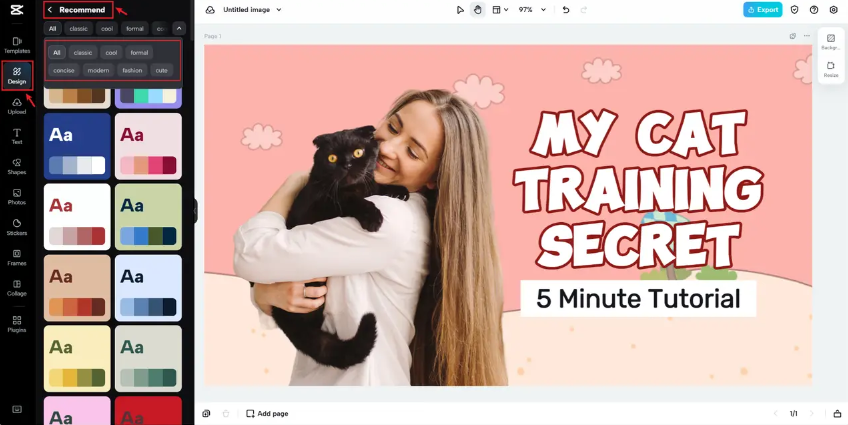Open the Resize tool

click(831, 69)
